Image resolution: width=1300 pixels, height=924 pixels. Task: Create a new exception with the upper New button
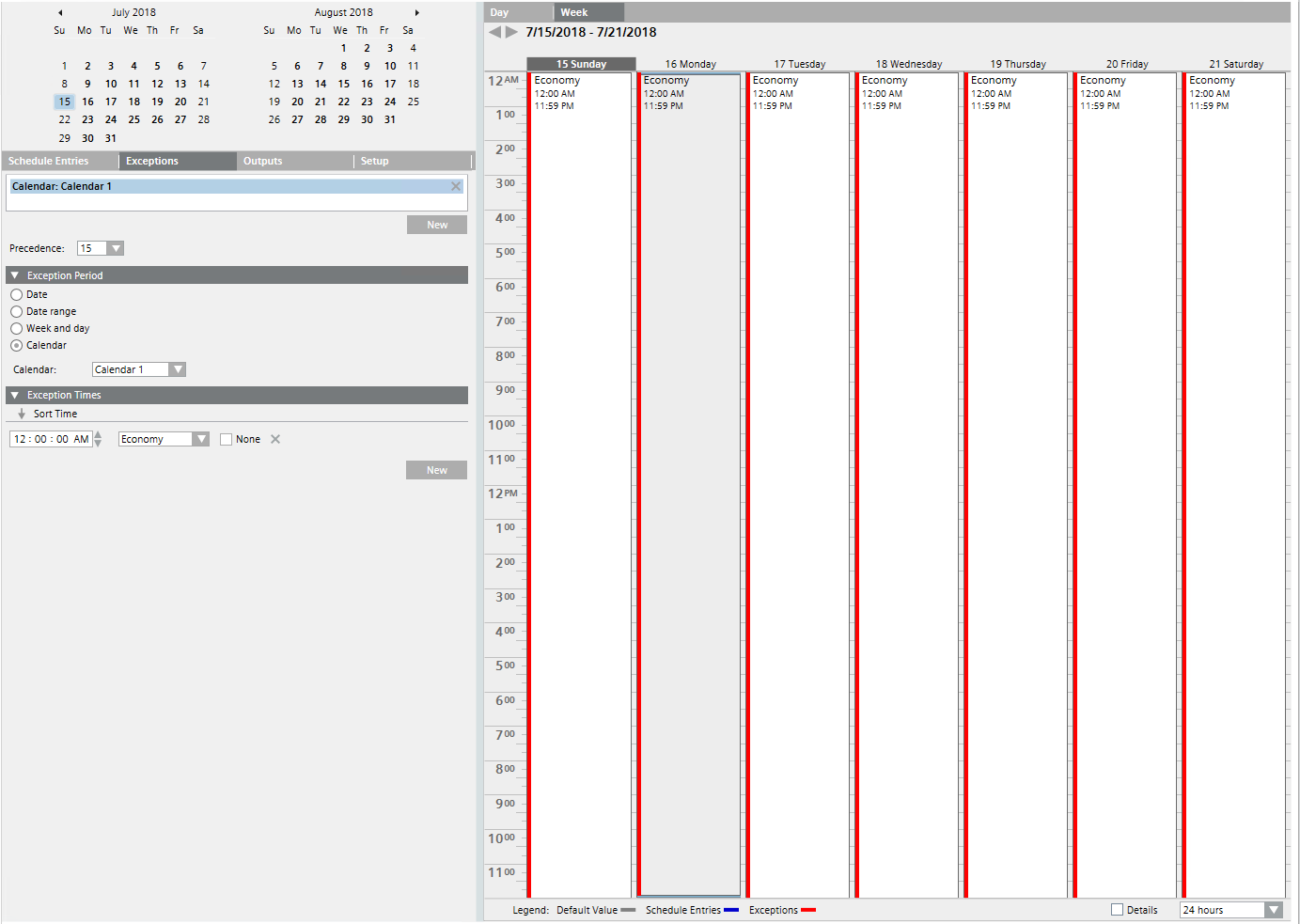point(436,224)
